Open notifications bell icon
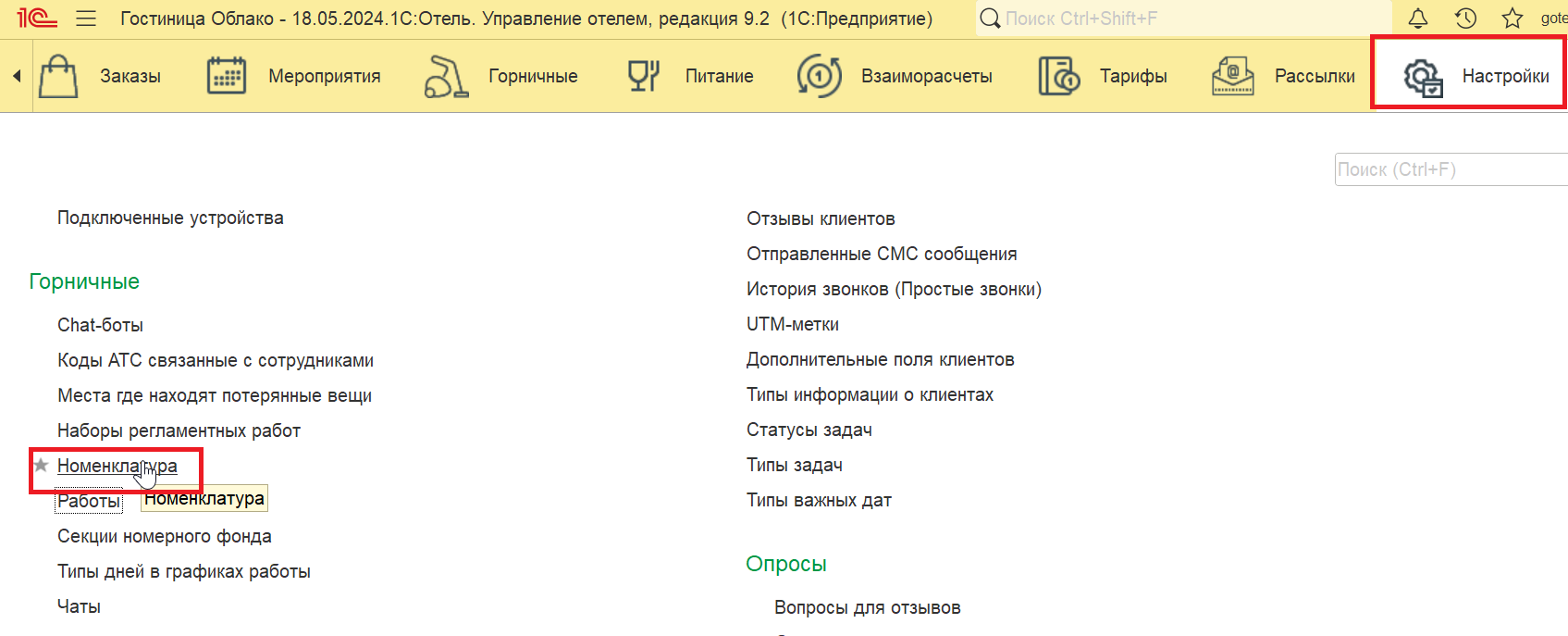 [x=1418, y=19]
